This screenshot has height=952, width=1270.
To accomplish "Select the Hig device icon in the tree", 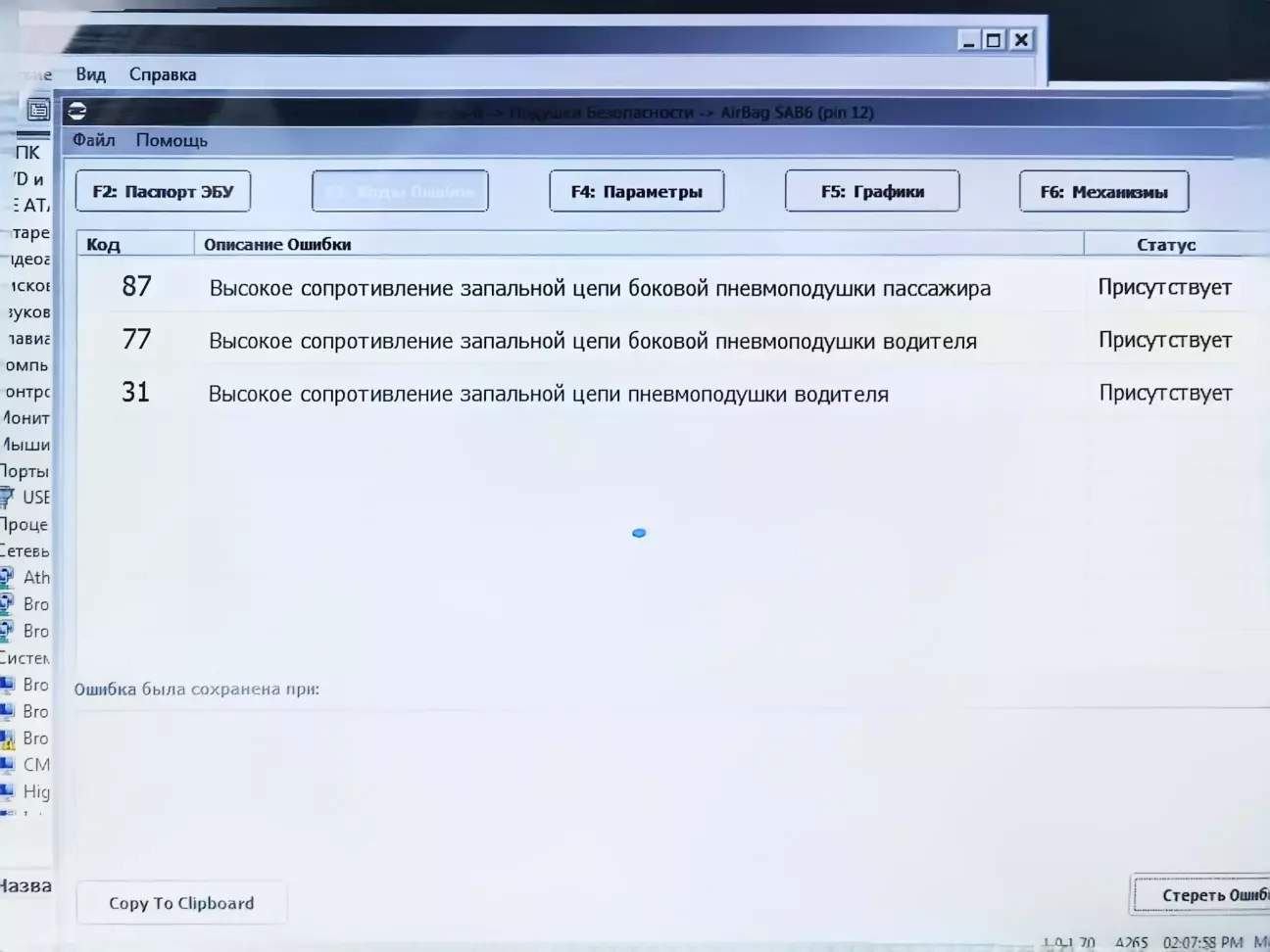I will [8, 791].
